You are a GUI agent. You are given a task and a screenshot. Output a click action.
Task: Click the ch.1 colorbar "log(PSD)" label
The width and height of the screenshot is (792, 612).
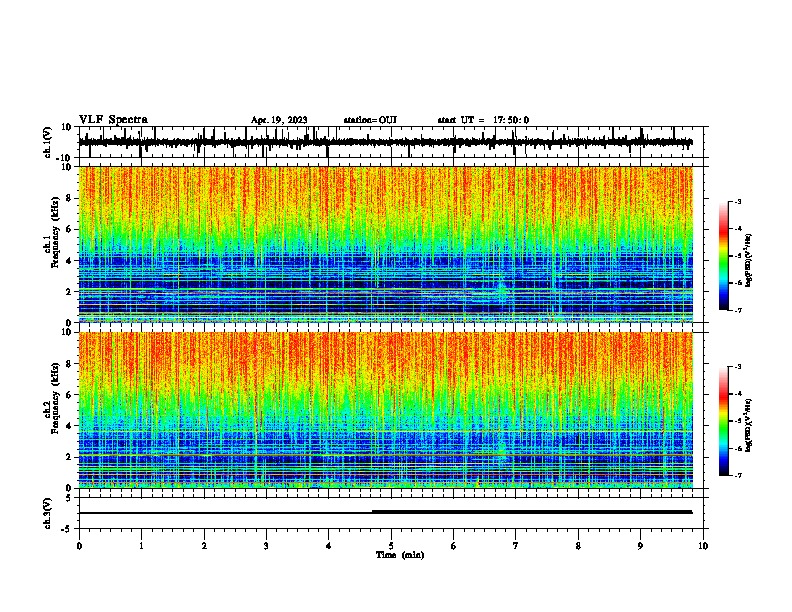(748, 260)
